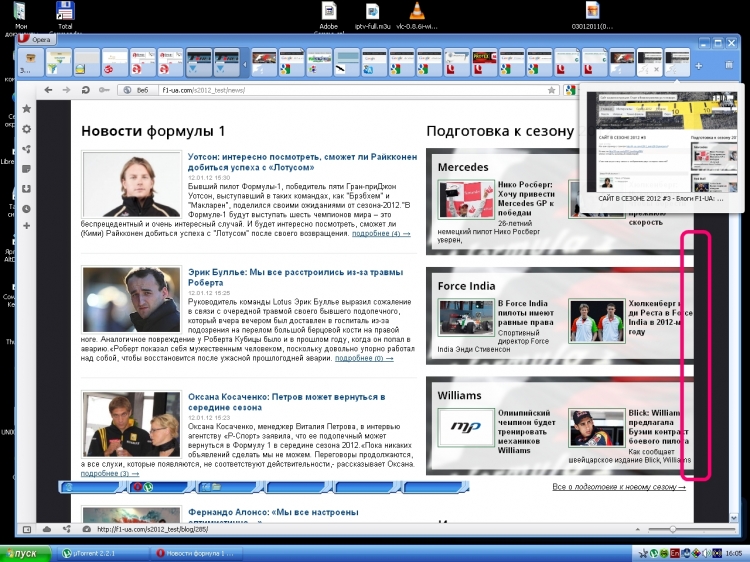Click the system clock showing 16:05

pos(734,553)
